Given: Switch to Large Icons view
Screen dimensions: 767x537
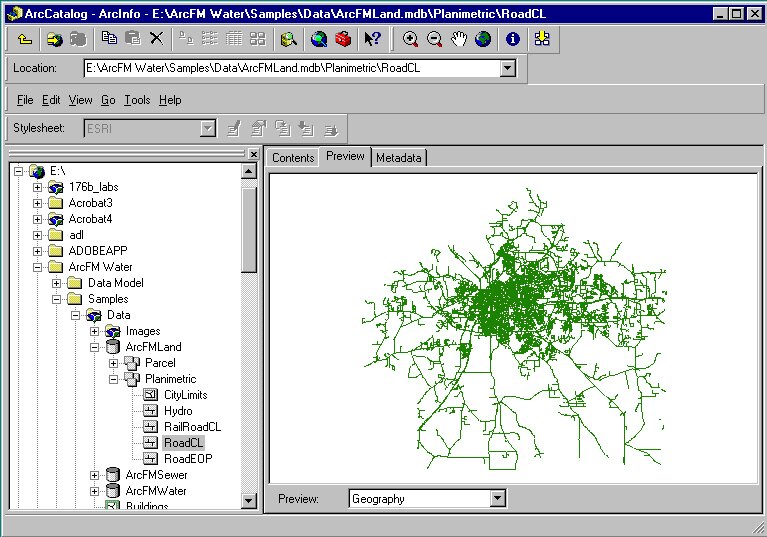Looking at the screenshot, I should tap(186, 38).
